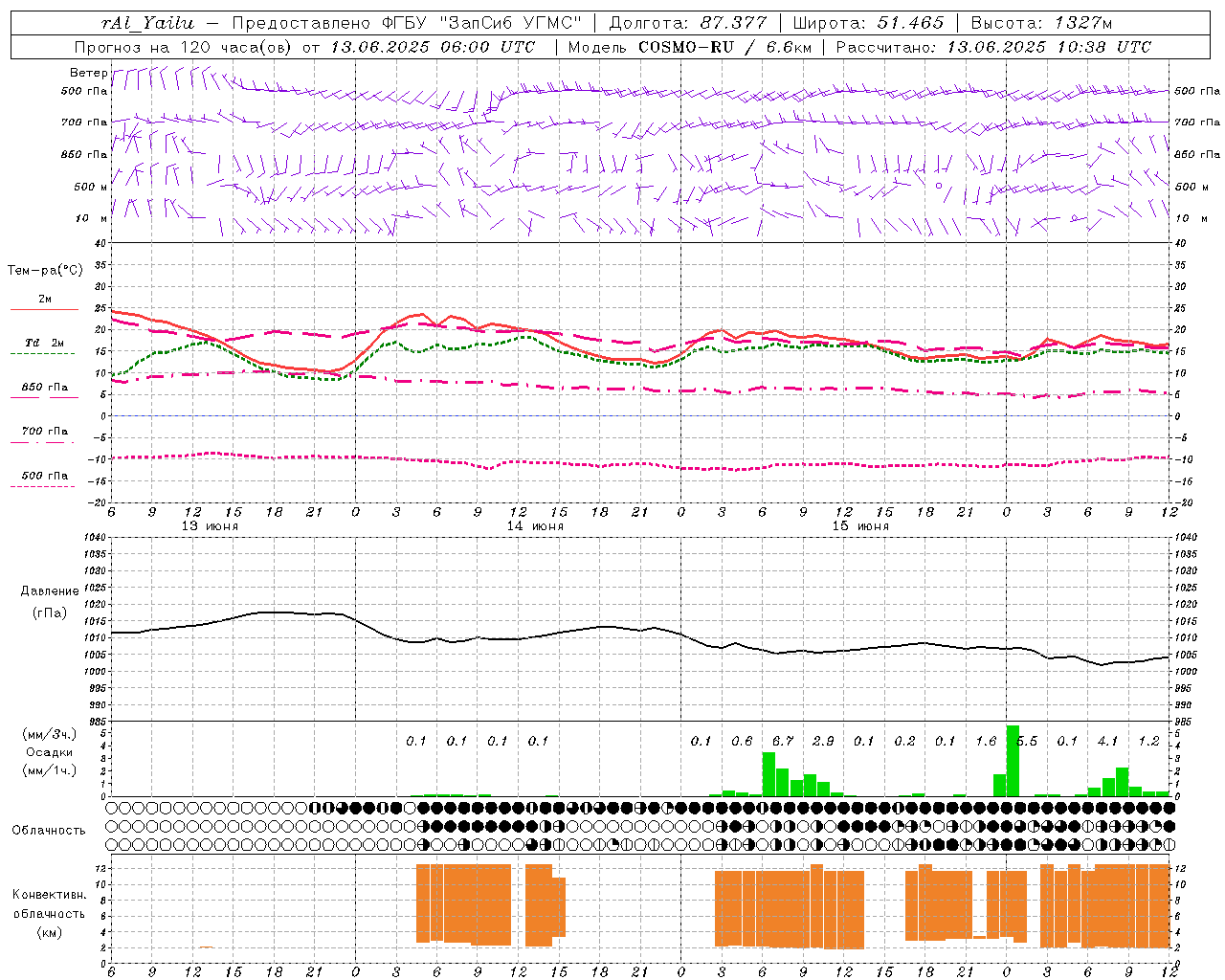This screenshot has width=1225, height=980.
Task: Click the 4.1 three-hour precipitation value
Action: tap(1108, 741)
